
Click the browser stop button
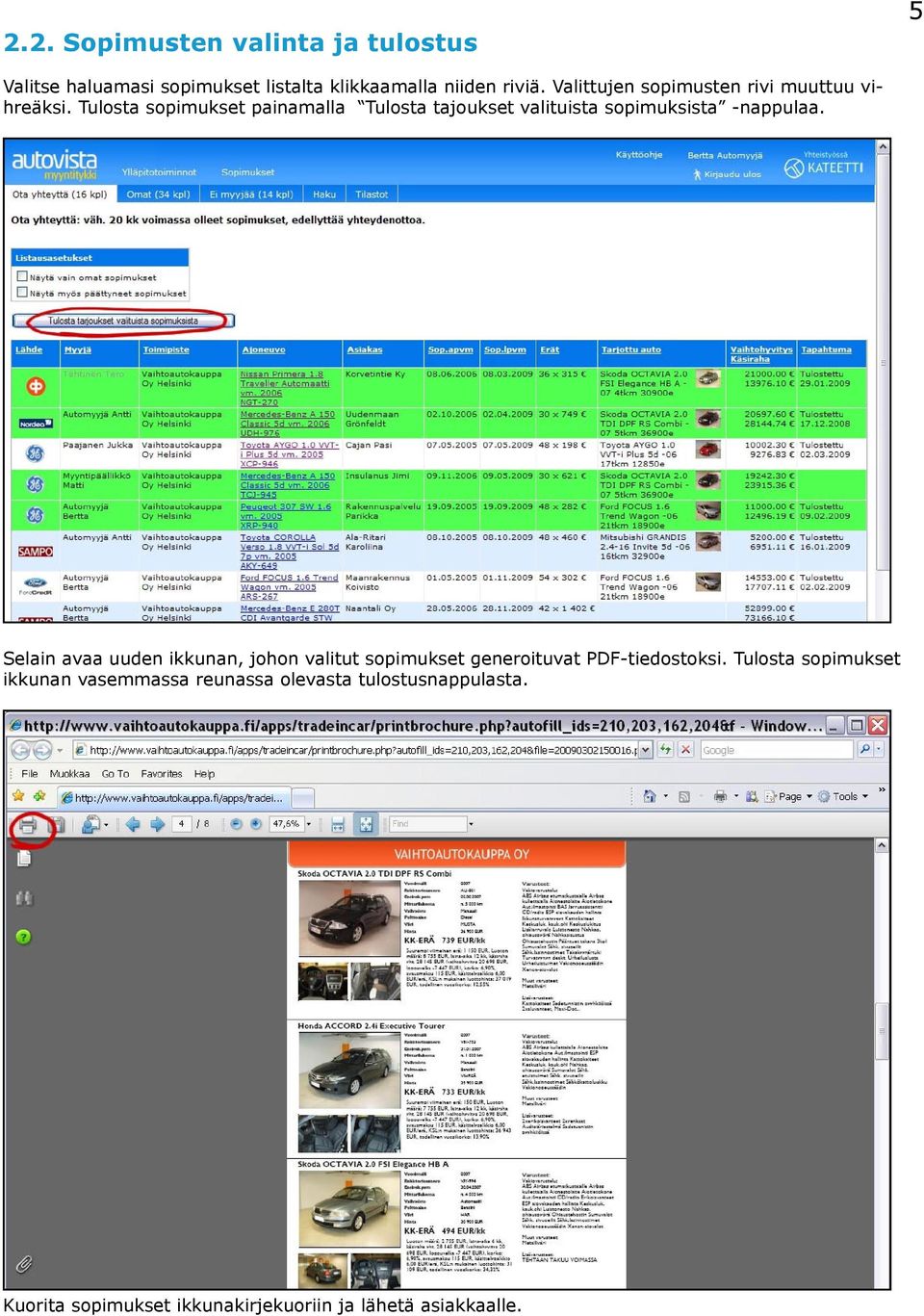tap(685, 749)
